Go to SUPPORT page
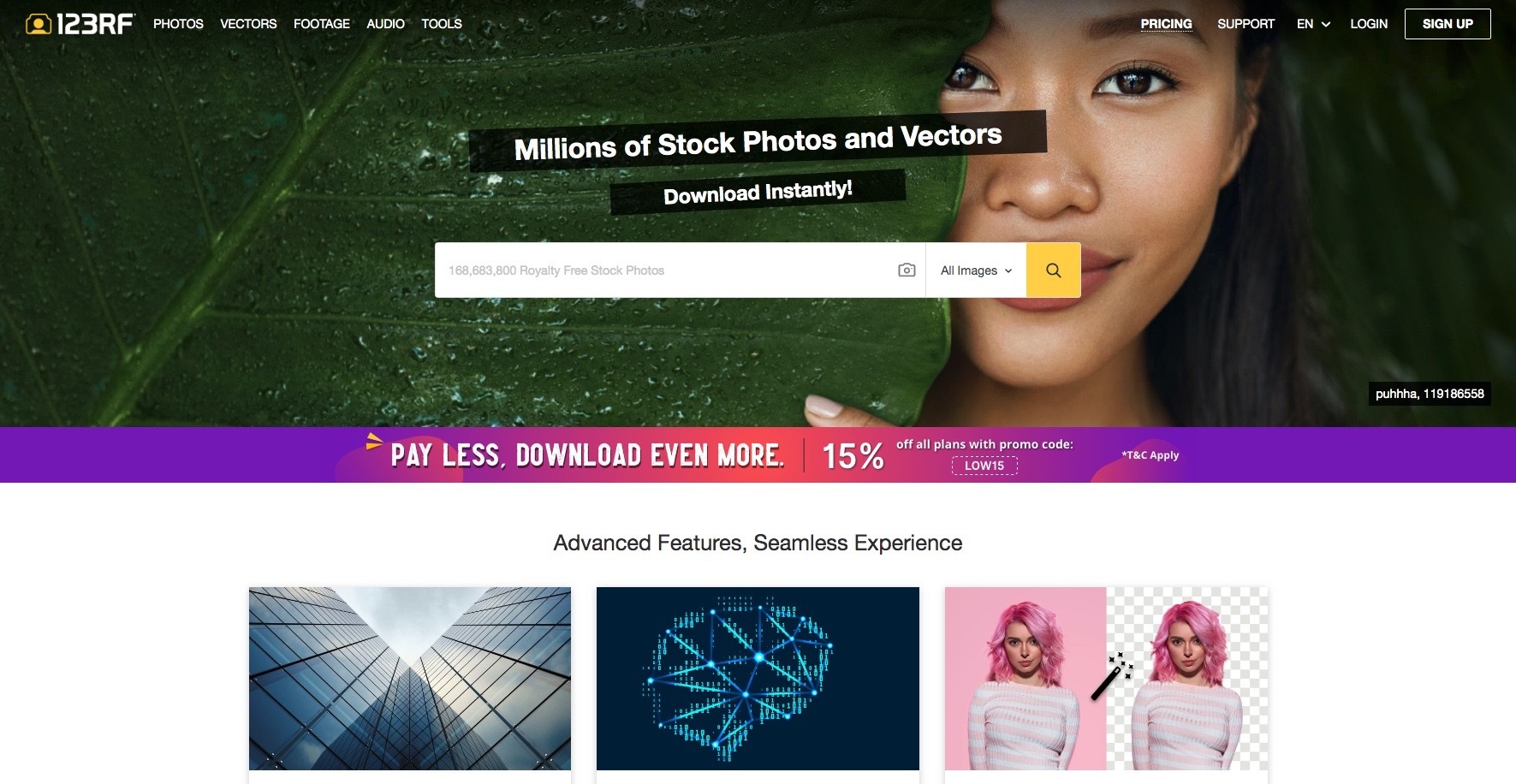Viewport: 1516px width, 784px height. click(x=1245, y=24)
